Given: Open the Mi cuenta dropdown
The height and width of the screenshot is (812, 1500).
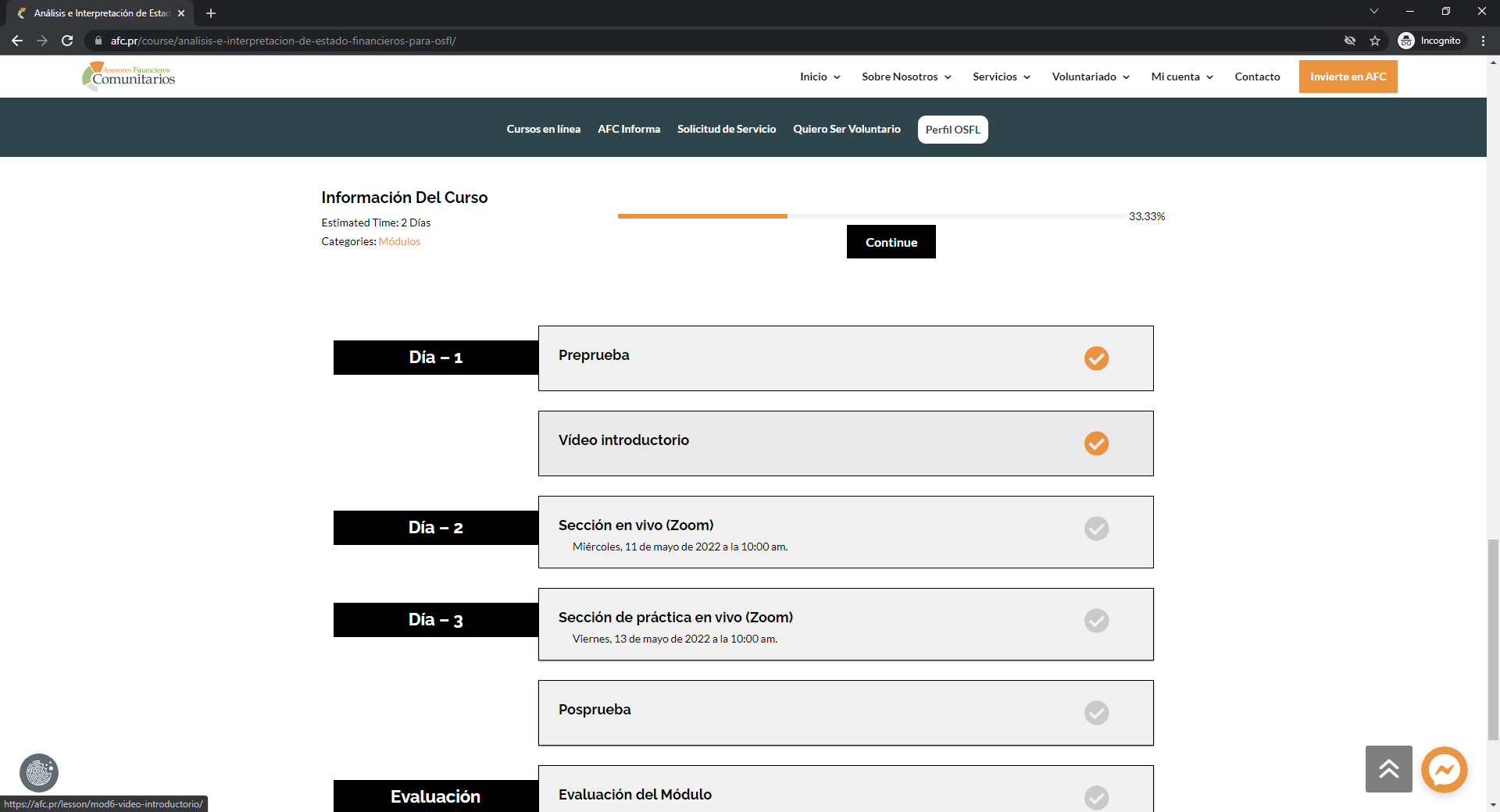Looking at the screenshot, I should point(1181,77).
